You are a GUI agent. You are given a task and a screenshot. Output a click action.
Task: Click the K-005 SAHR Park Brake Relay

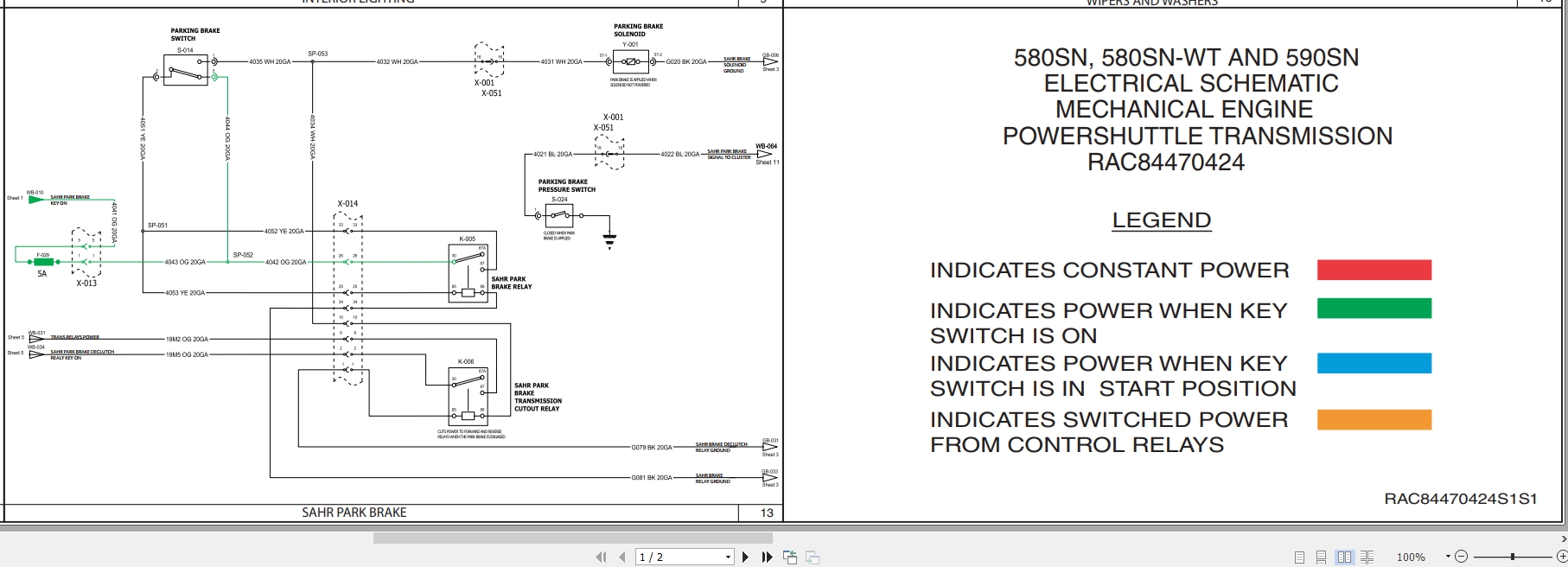click(x=468, y=273)
